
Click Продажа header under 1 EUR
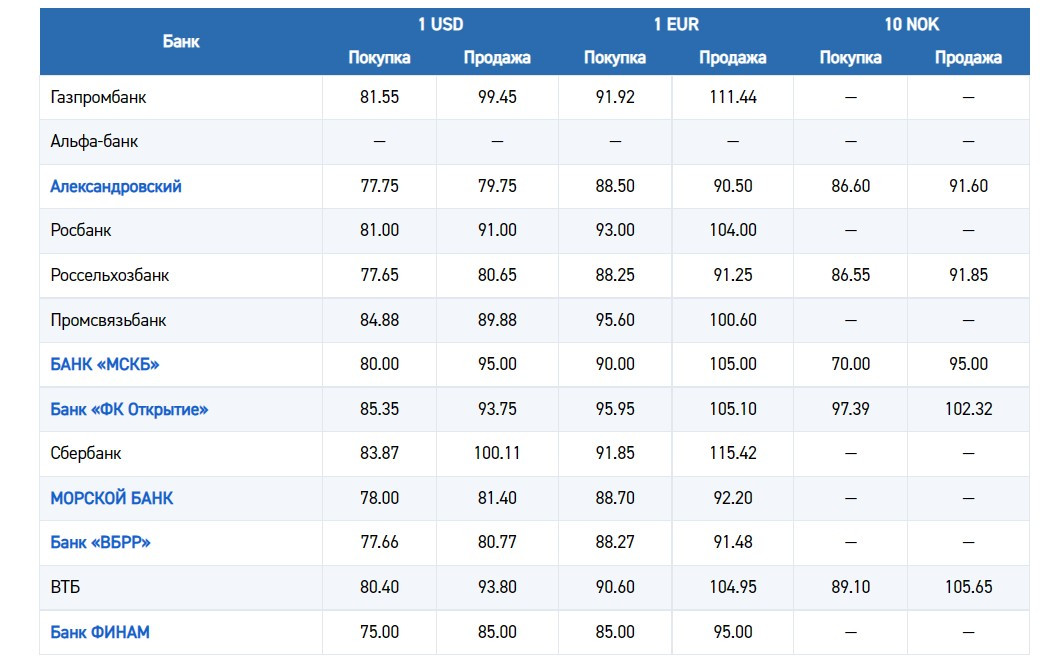[x=732, y=57]
